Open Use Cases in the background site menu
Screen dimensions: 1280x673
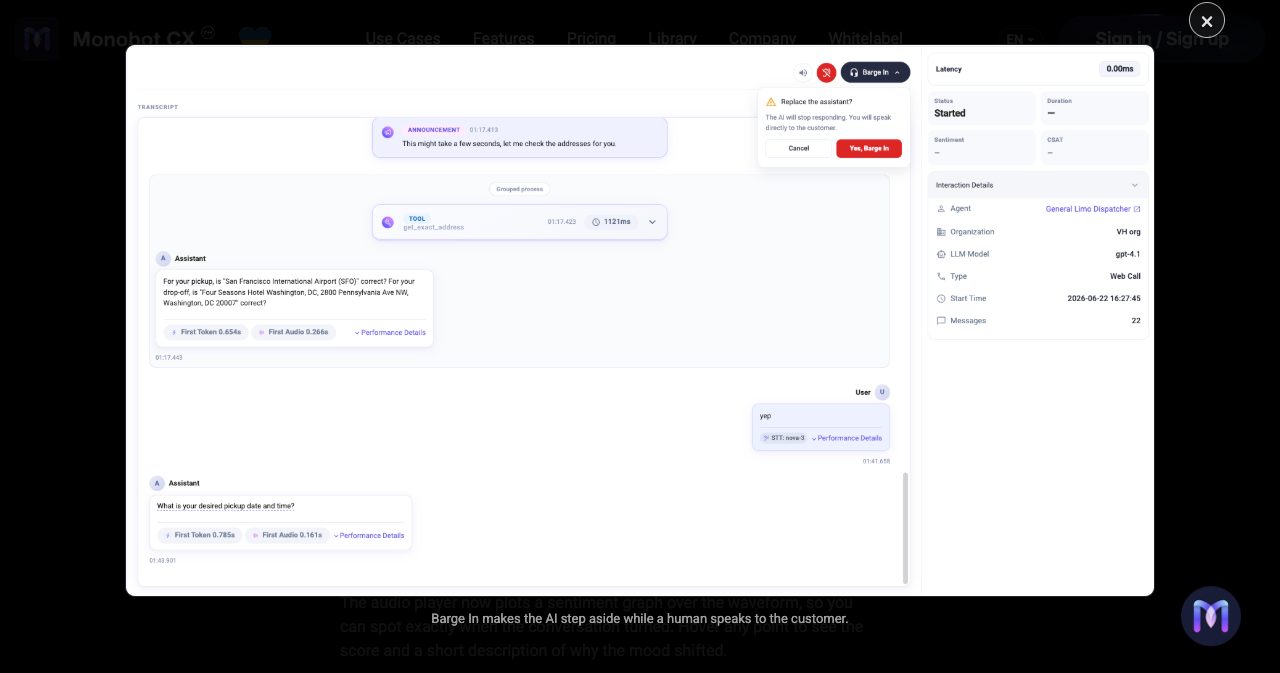pyautogui.click(x=403, y=39)
